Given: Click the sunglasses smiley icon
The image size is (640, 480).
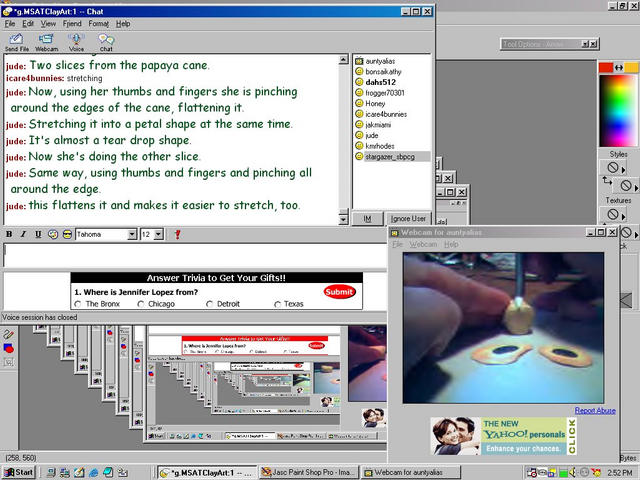Looking at the screenshot, I should (67, 234).
